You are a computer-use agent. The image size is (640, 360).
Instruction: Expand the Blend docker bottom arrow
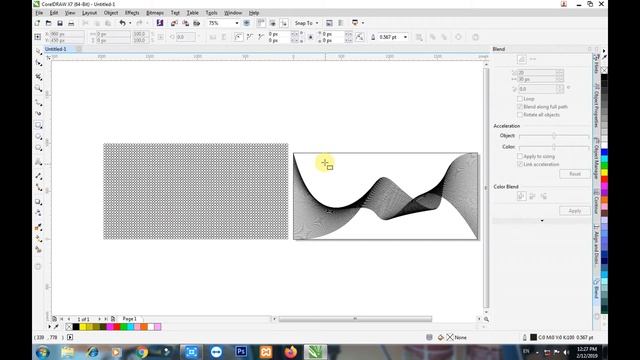[542, 221]
